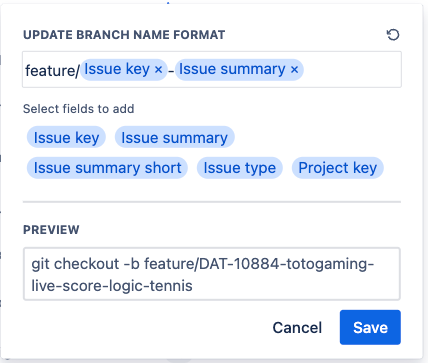
Task: Select the Issue key chip inside the format field
Action: click(117, 69)
